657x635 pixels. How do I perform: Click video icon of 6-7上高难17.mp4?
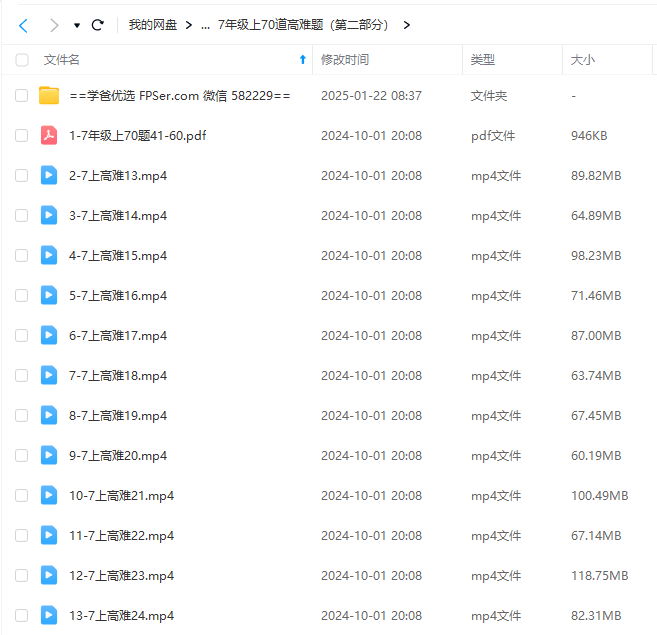49,335
